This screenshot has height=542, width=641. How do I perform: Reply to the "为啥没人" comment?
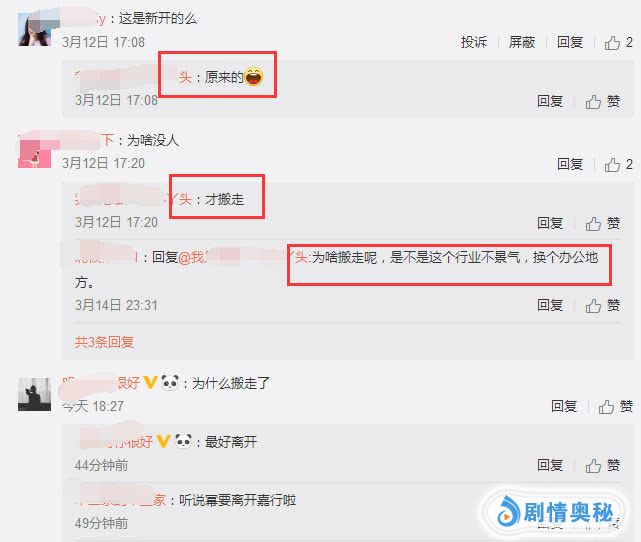pos(570,164)
